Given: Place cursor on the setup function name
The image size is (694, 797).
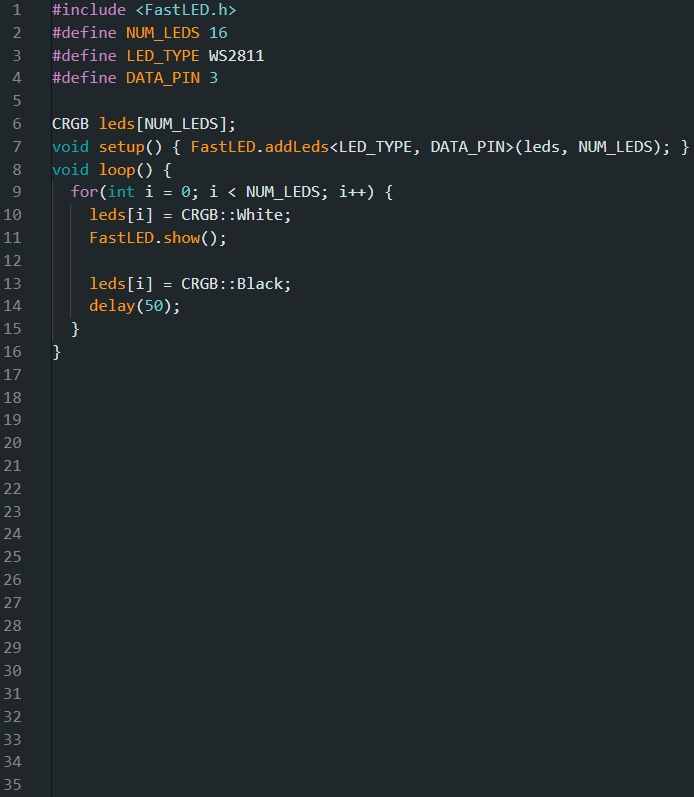Looking at the screenshot, I should [x=121, y=147].
